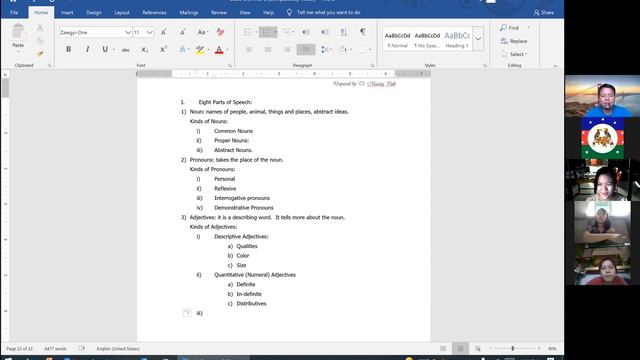Toggle Subscript formatting

click(144, 50)
